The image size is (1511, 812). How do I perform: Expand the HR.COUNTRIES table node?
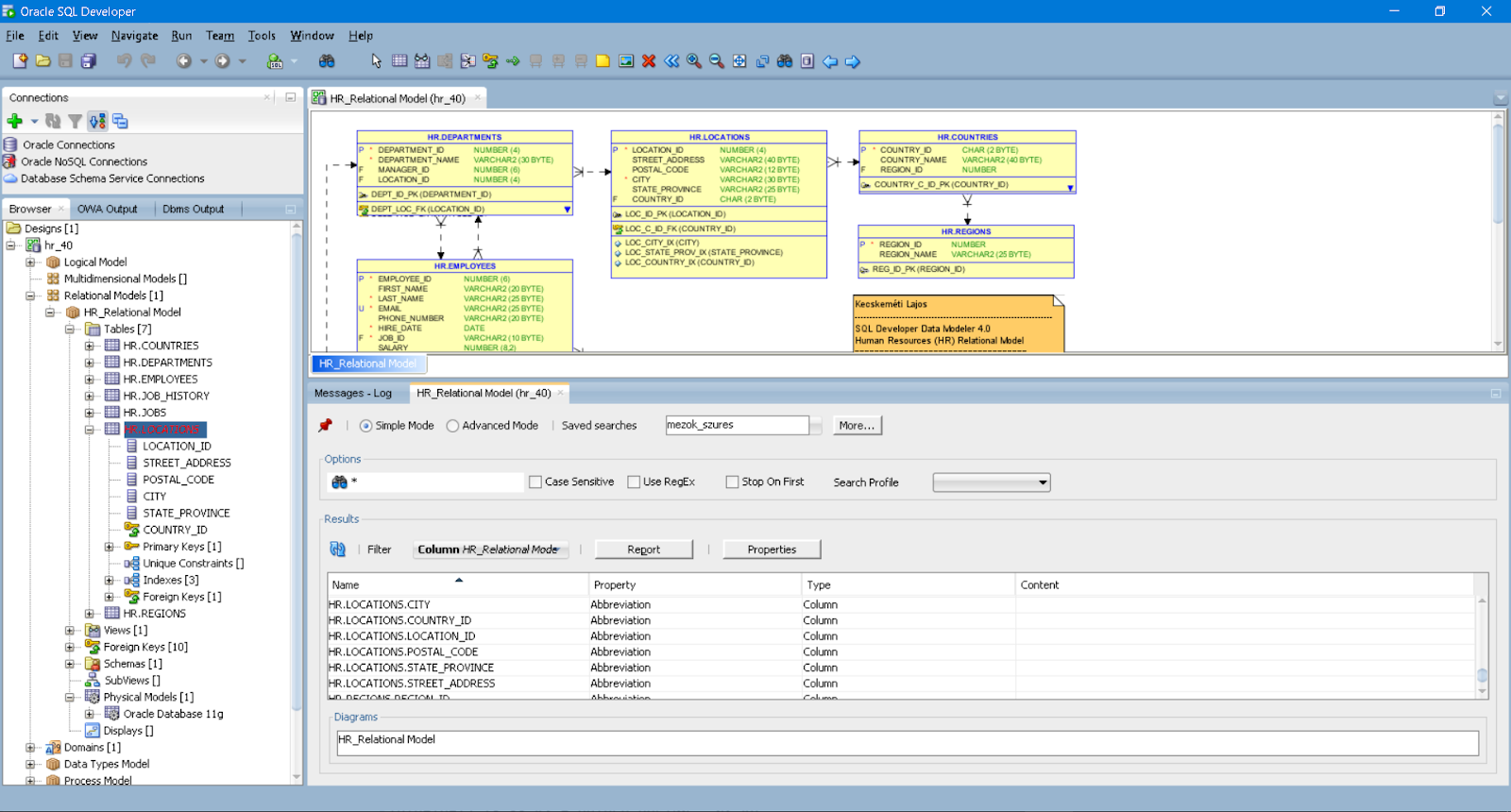click(x=89, y=346)
